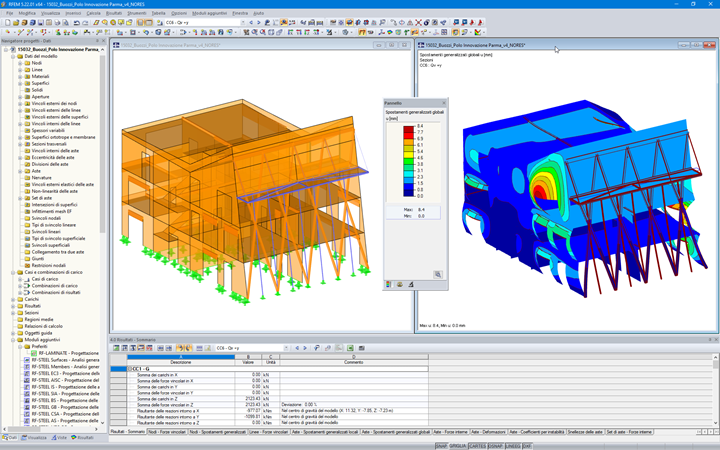Open the File menu
The height and width of the screenshot is (450, 720).
click(x=10, y=13)
